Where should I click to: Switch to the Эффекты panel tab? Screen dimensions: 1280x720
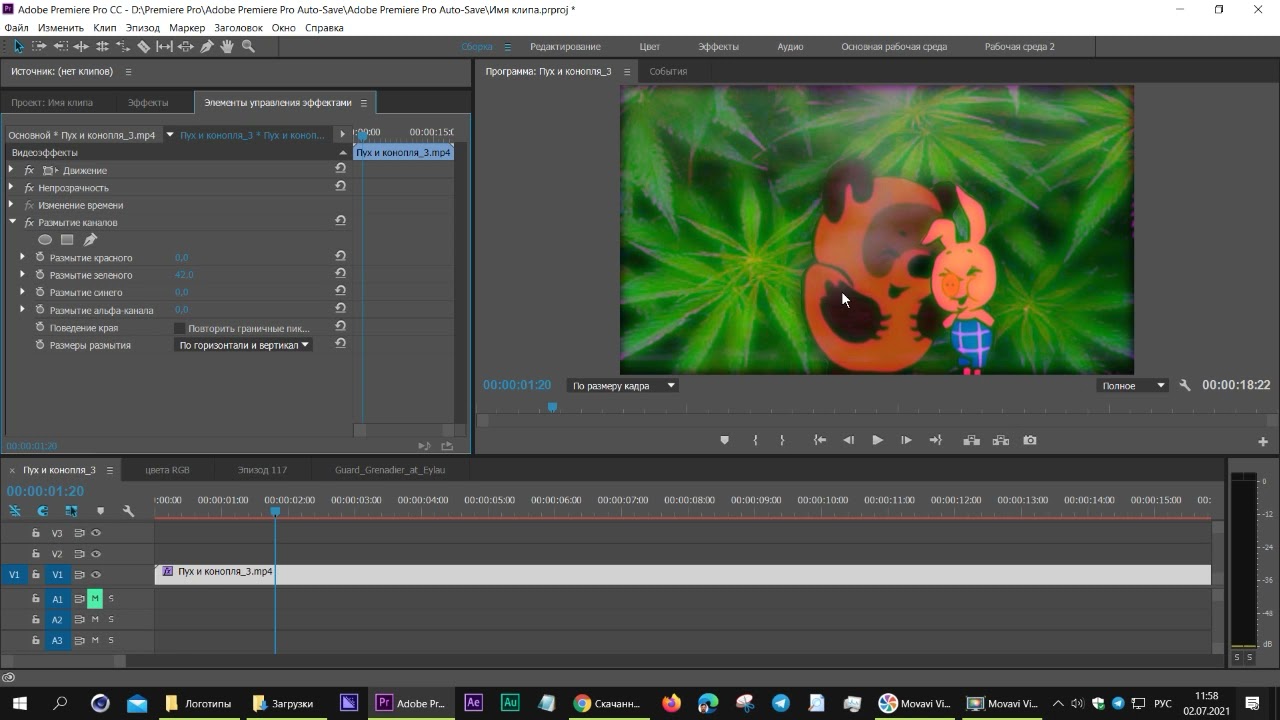coord(148,102)
